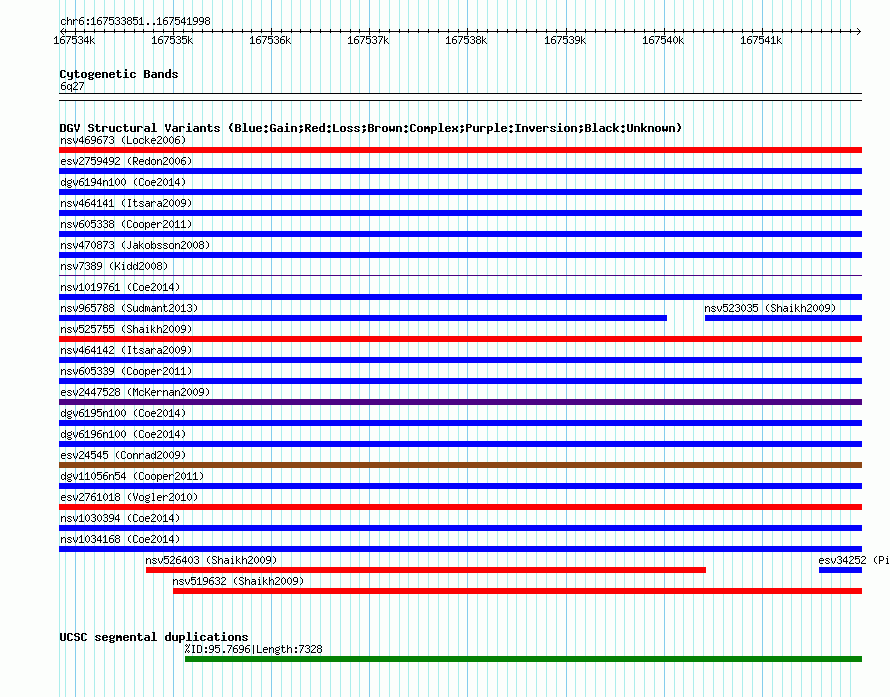Click nsv464141 (Itsara2009) variant label
Screen dimensions: 890x697
coord(126,203)
